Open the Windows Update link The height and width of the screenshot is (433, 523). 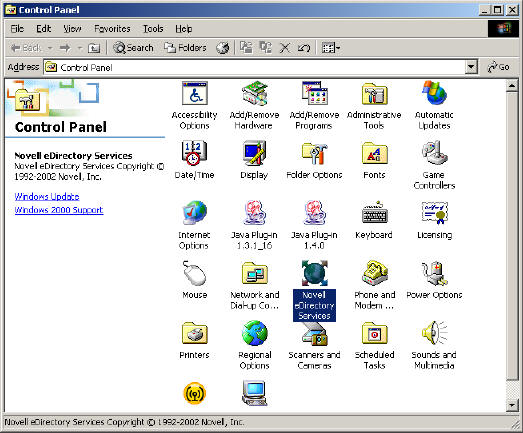47,196
